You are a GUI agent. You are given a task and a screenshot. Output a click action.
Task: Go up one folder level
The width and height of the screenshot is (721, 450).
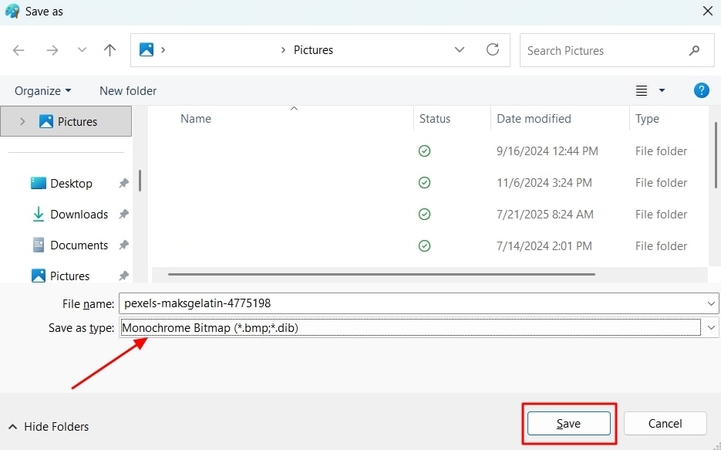109,50
